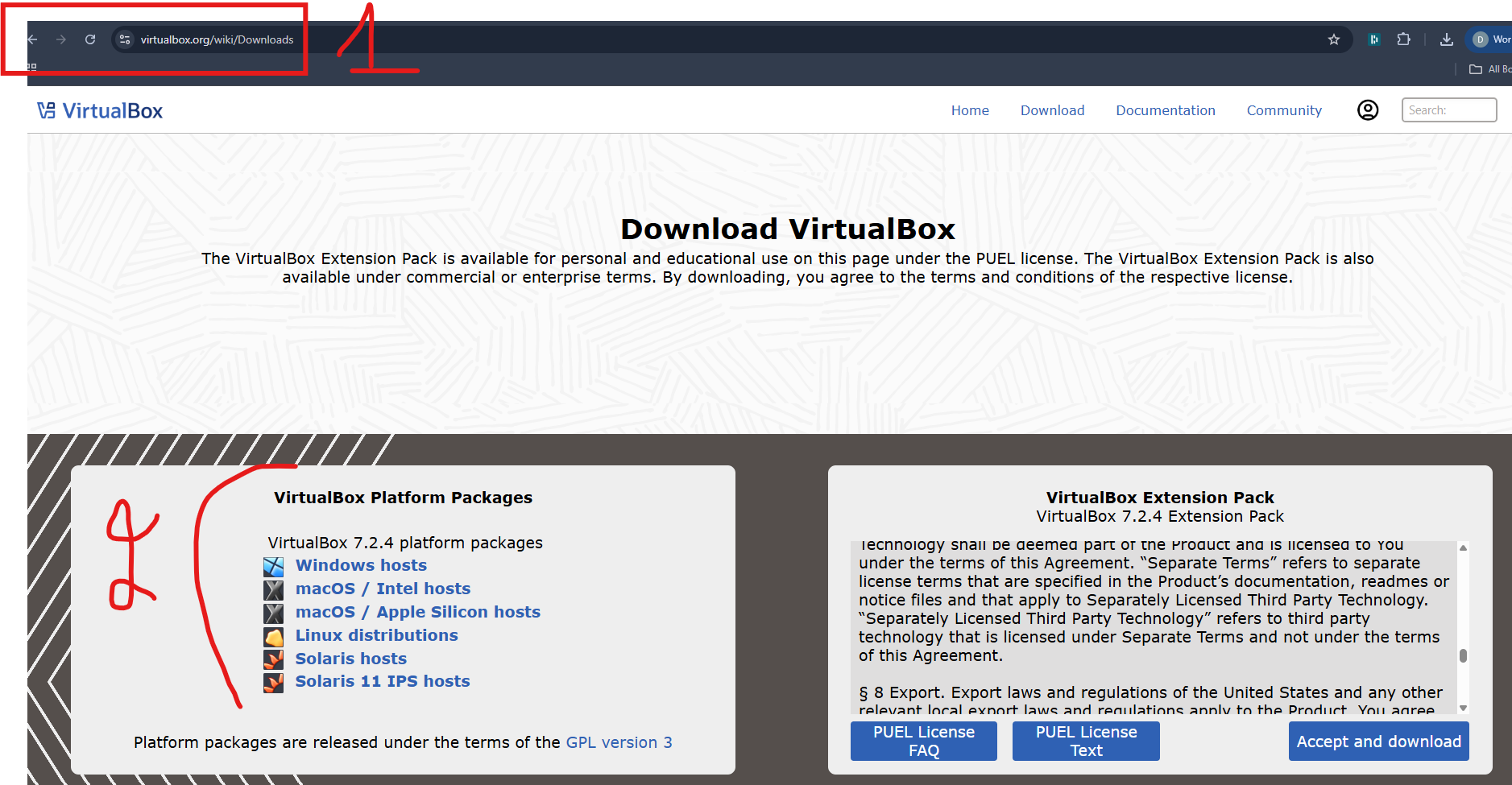
Task: Click the Solaris 11 IPS hosts icon
Action: pyautogui.click(x=274, y=682)
